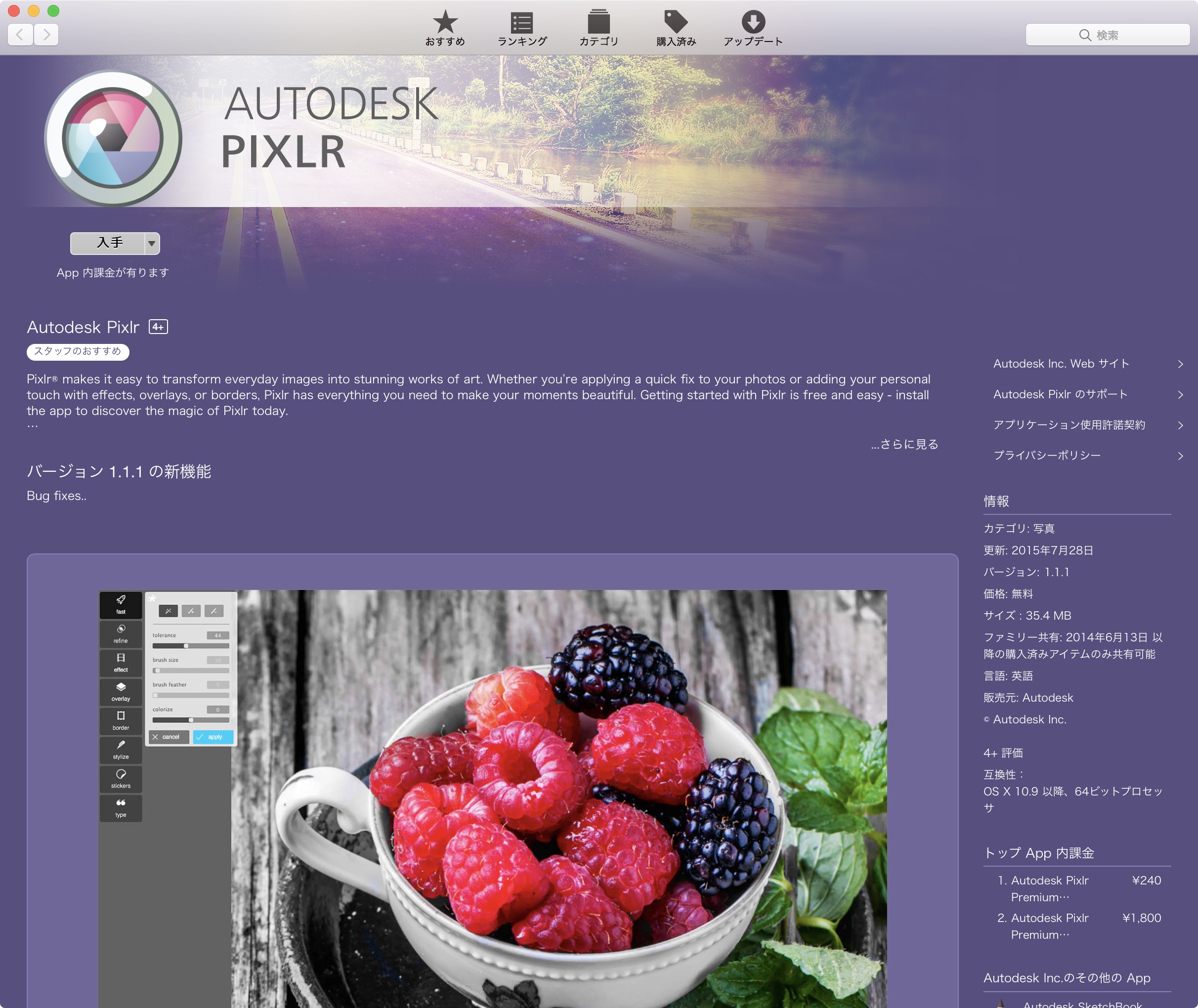
Task: Click the Bug fixes.. release note text
Action: pos(56,496)
